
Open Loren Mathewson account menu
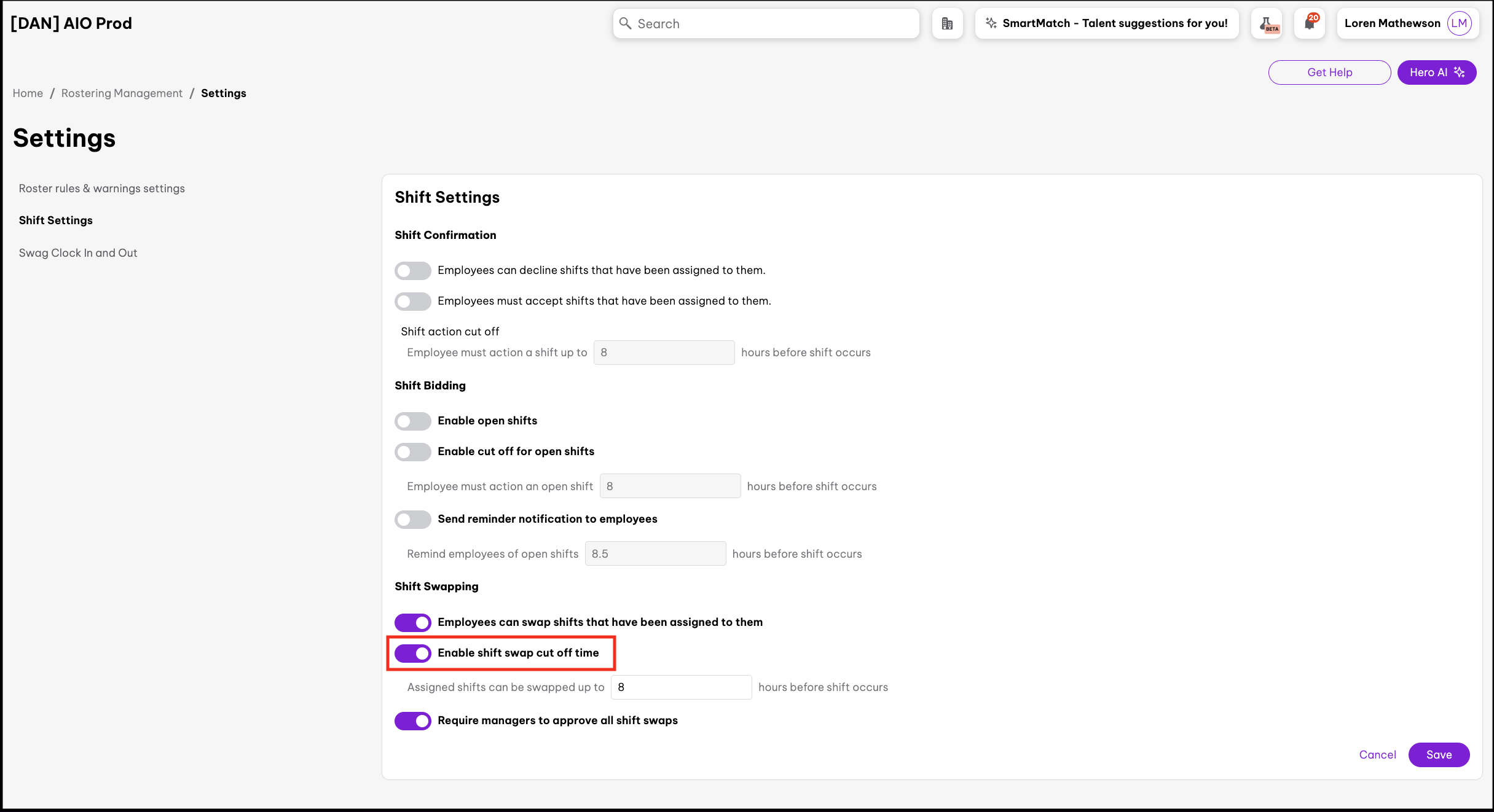pos(1392,23)
